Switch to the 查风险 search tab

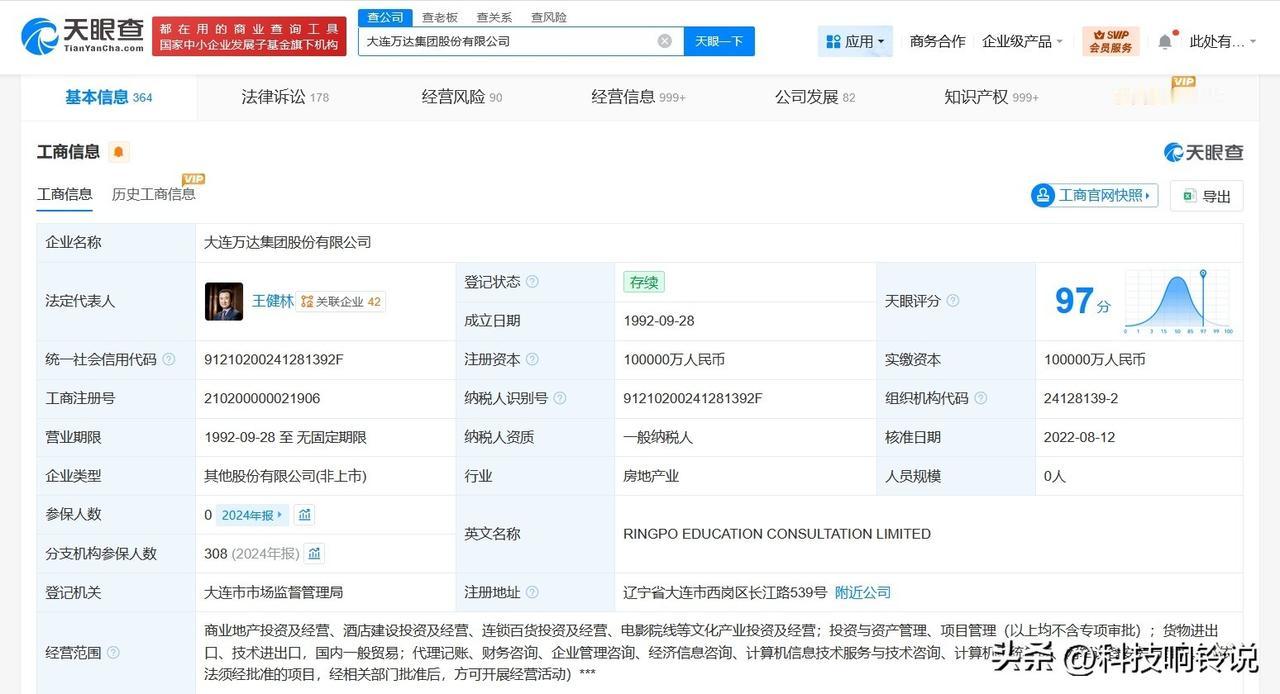click(x=549, y=17)
